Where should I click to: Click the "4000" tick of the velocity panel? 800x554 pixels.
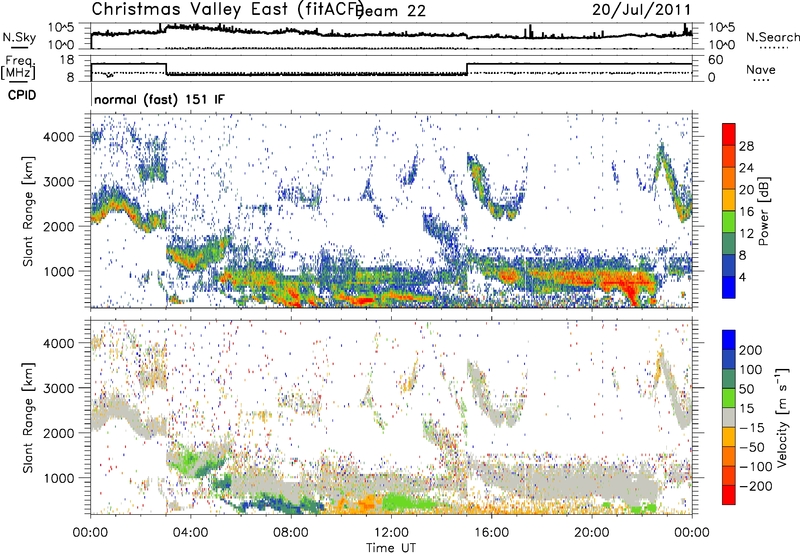[59, 343]
